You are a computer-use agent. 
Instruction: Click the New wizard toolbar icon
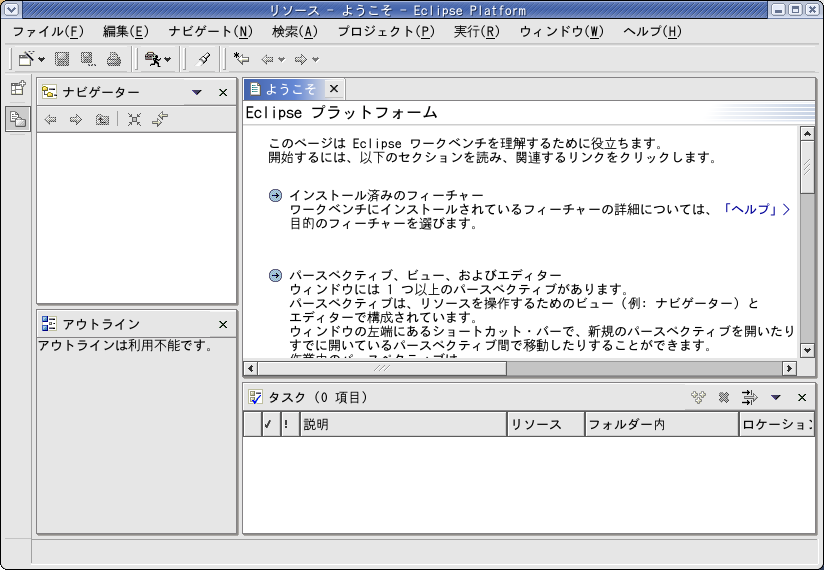(25, 59)
